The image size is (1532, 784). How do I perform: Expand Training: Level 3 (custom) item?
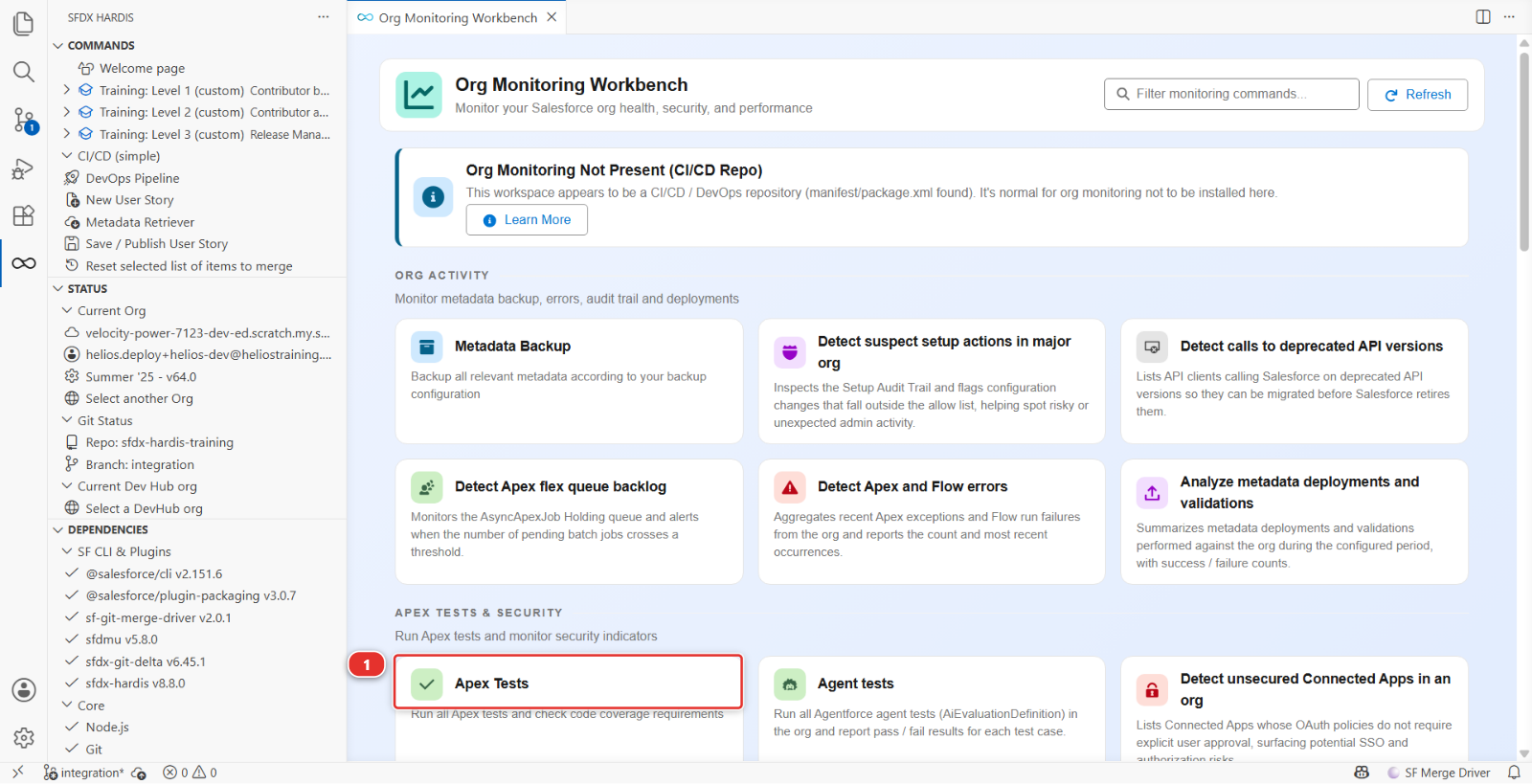[67, 134]
